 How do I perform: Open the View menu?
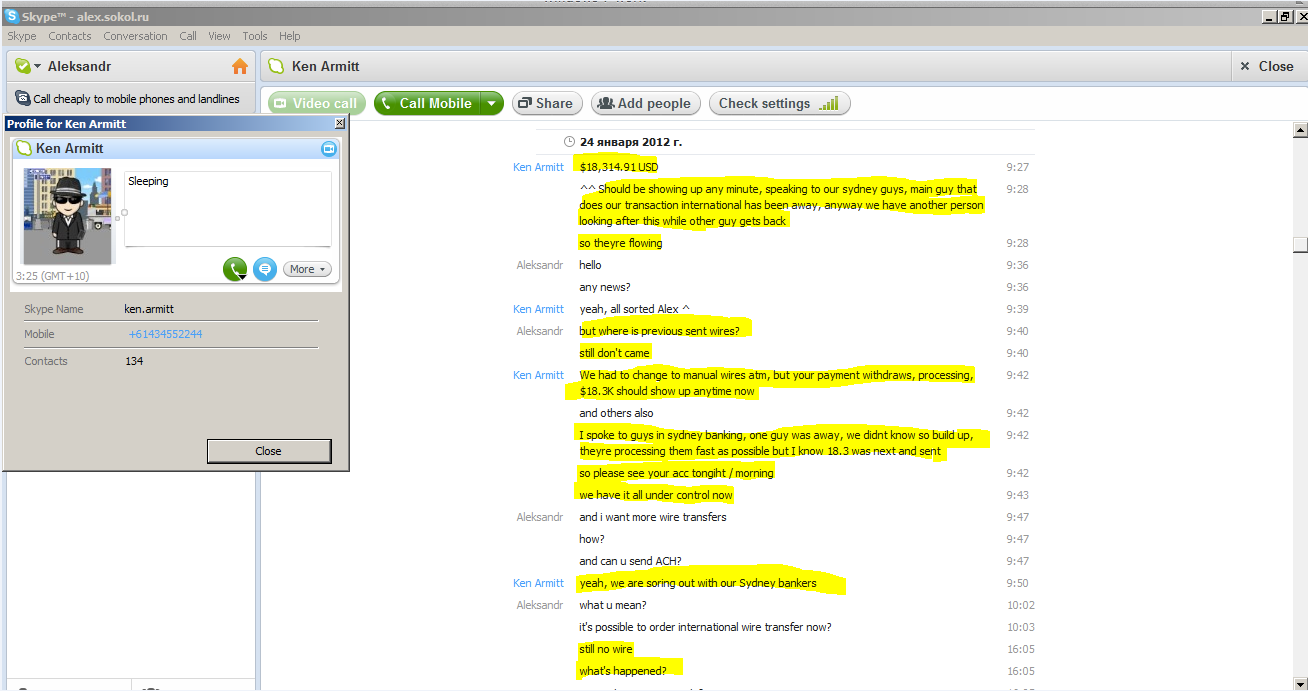pos(220,36)
